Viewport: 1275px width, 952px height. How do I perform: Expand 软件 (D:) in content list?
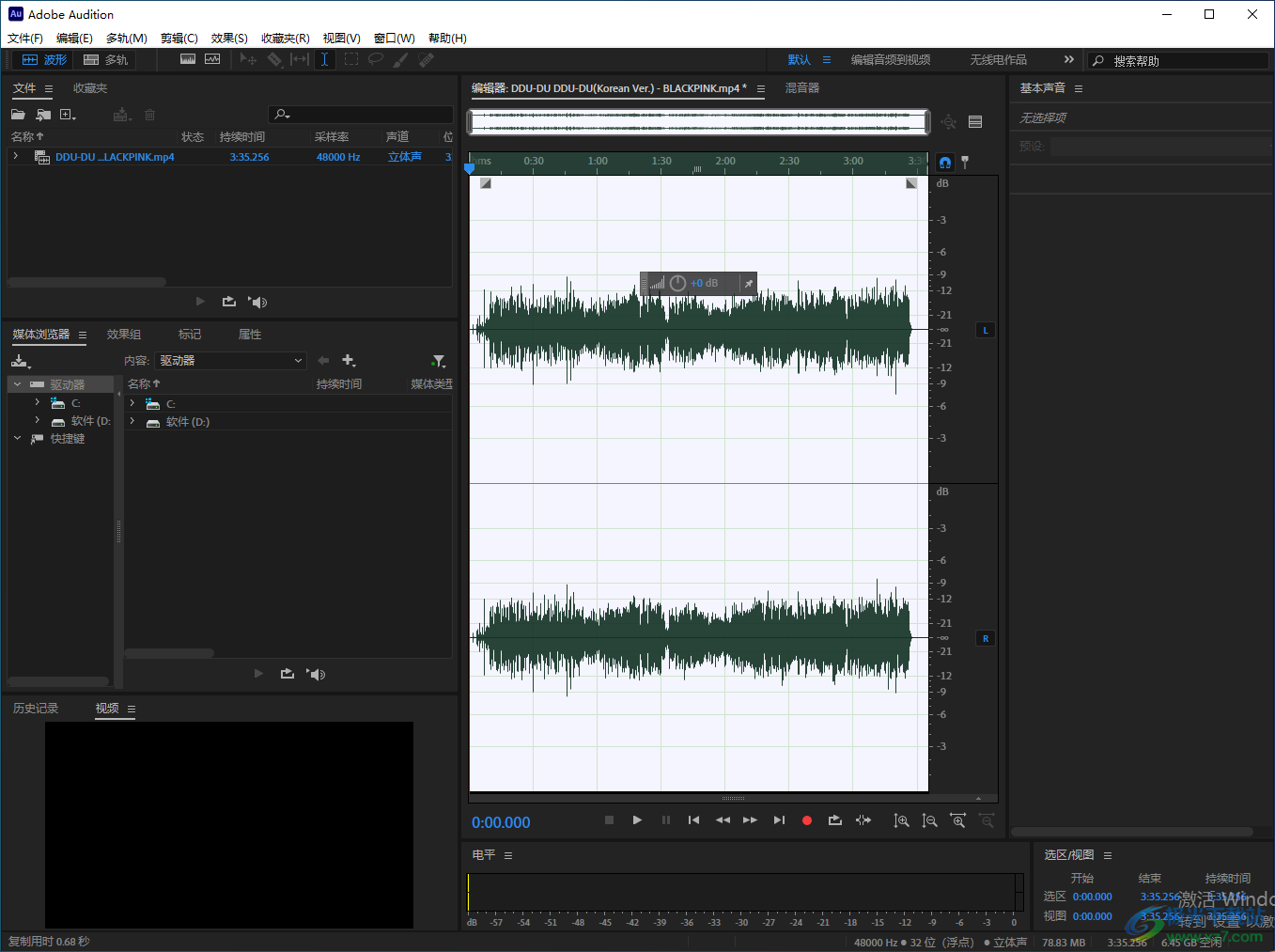click(x=132, y=421)
